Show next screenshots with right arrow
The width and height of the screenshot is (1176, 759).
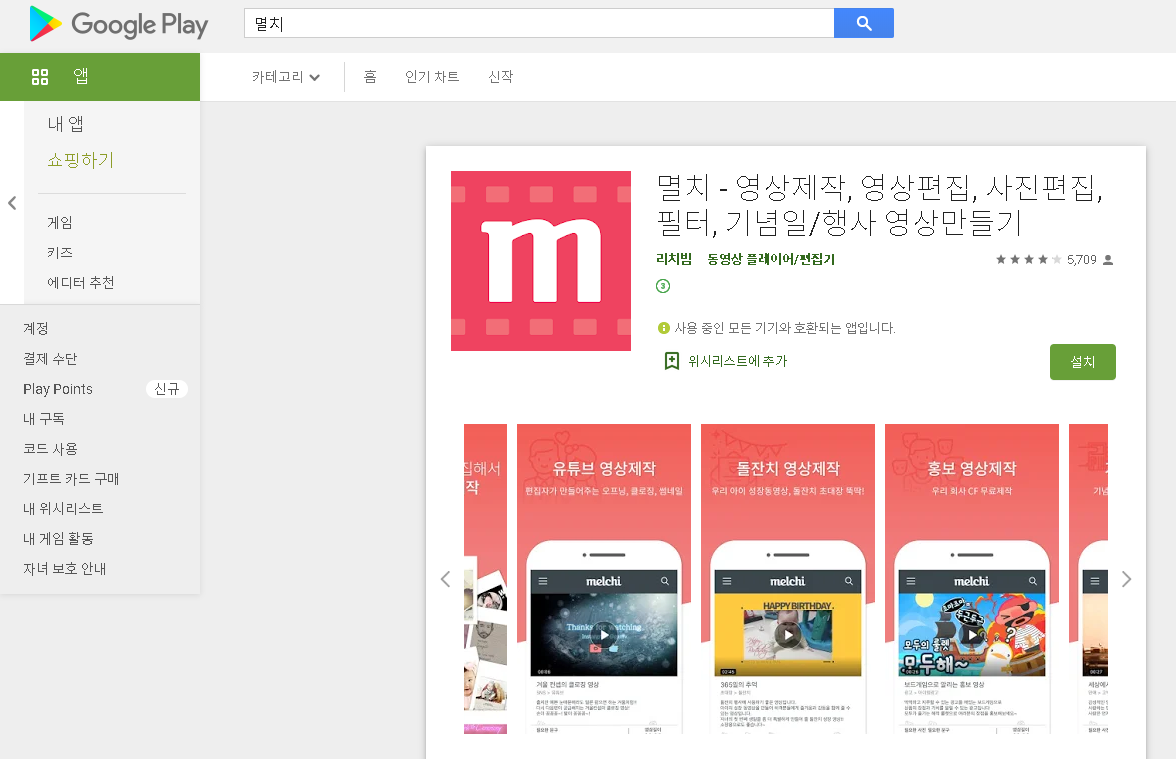[x=1126, y=579]
